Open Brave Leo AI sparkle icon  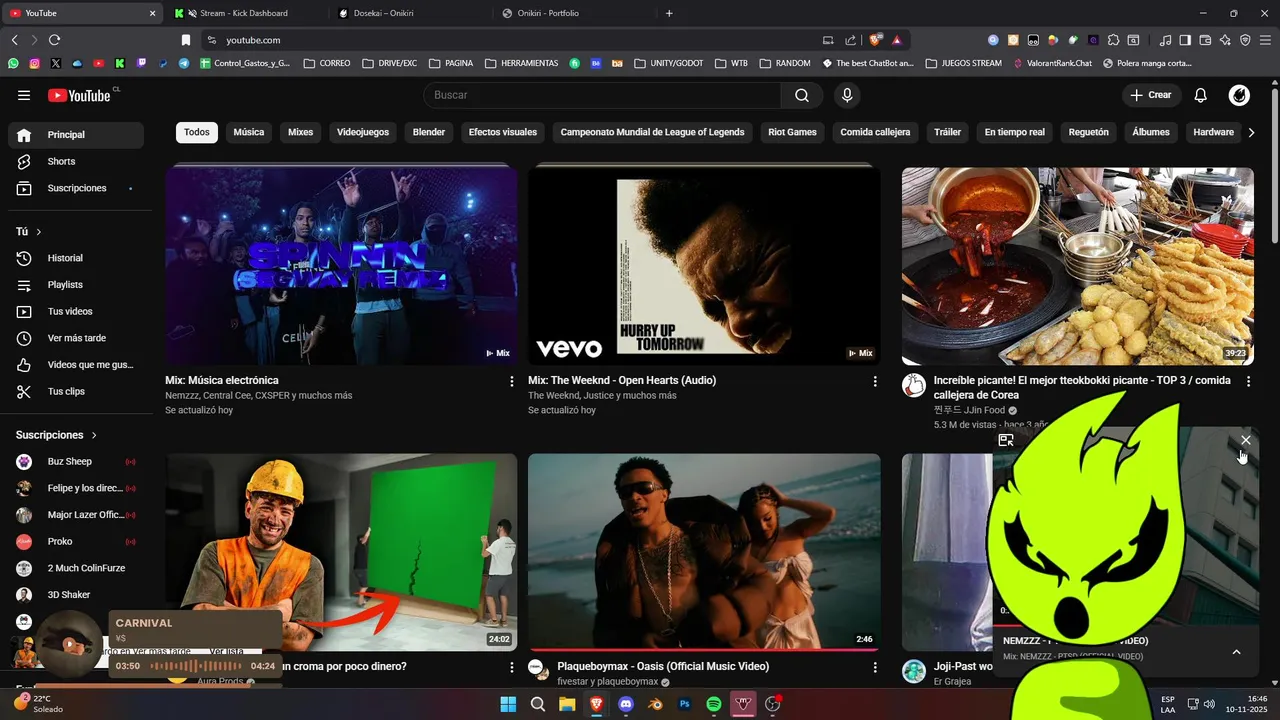point(1225,40)
